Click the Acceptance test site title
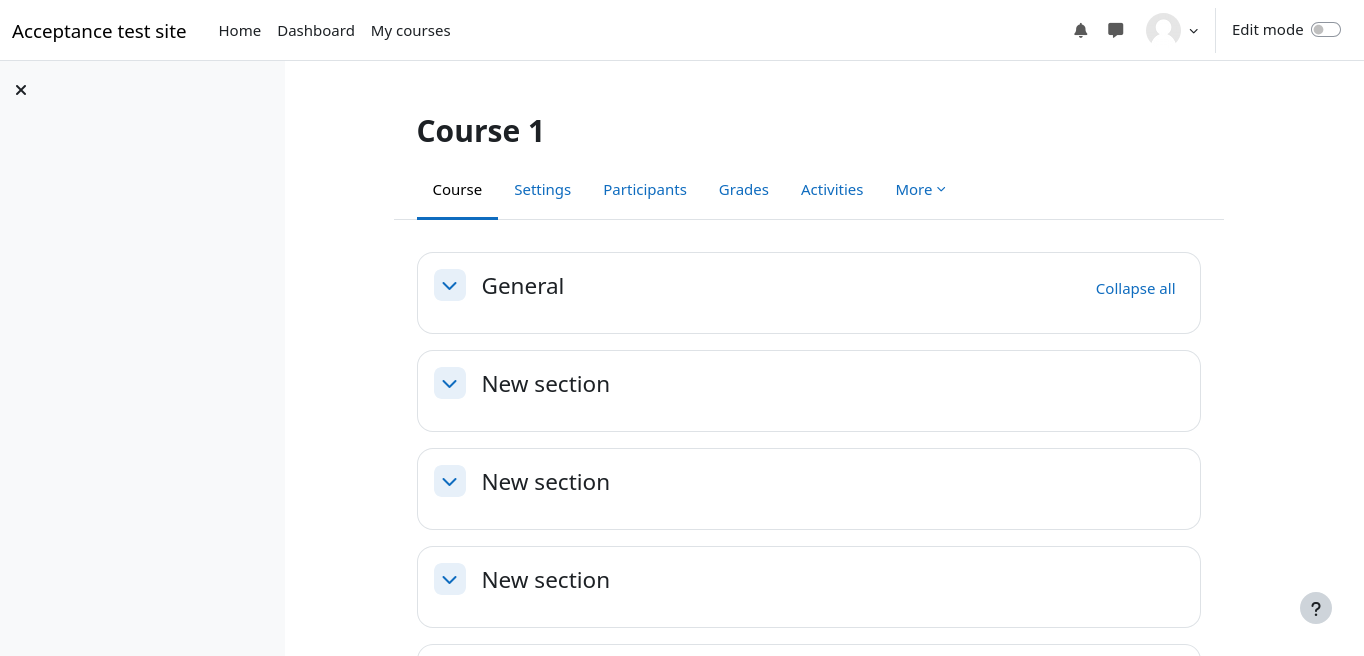The height and width of the screenshot is (656, 1364). click(99, 31)
